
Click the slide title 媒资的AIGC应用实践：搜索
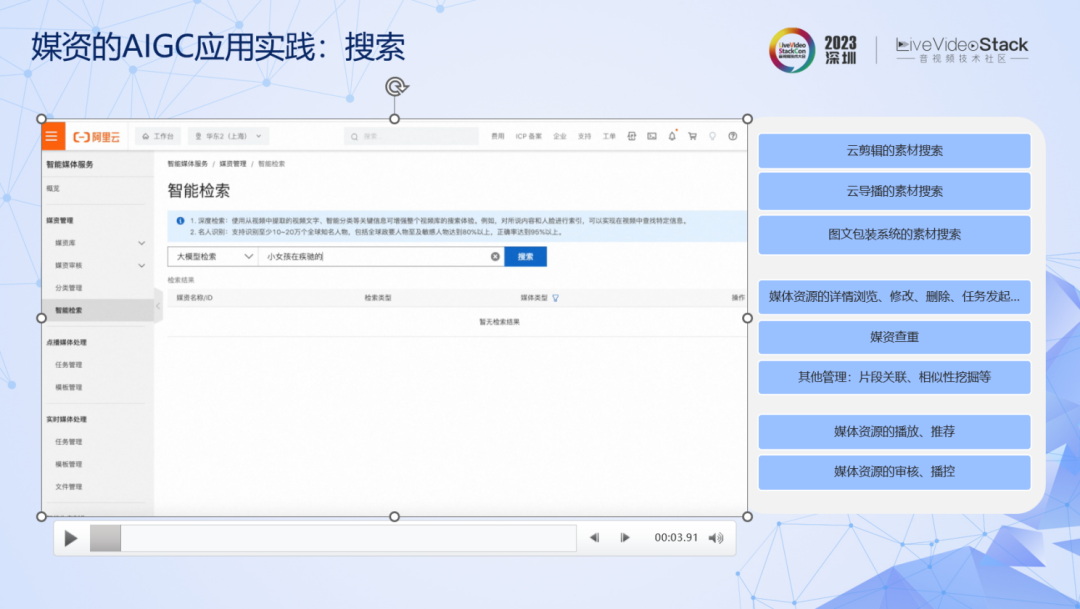[218, 47]
